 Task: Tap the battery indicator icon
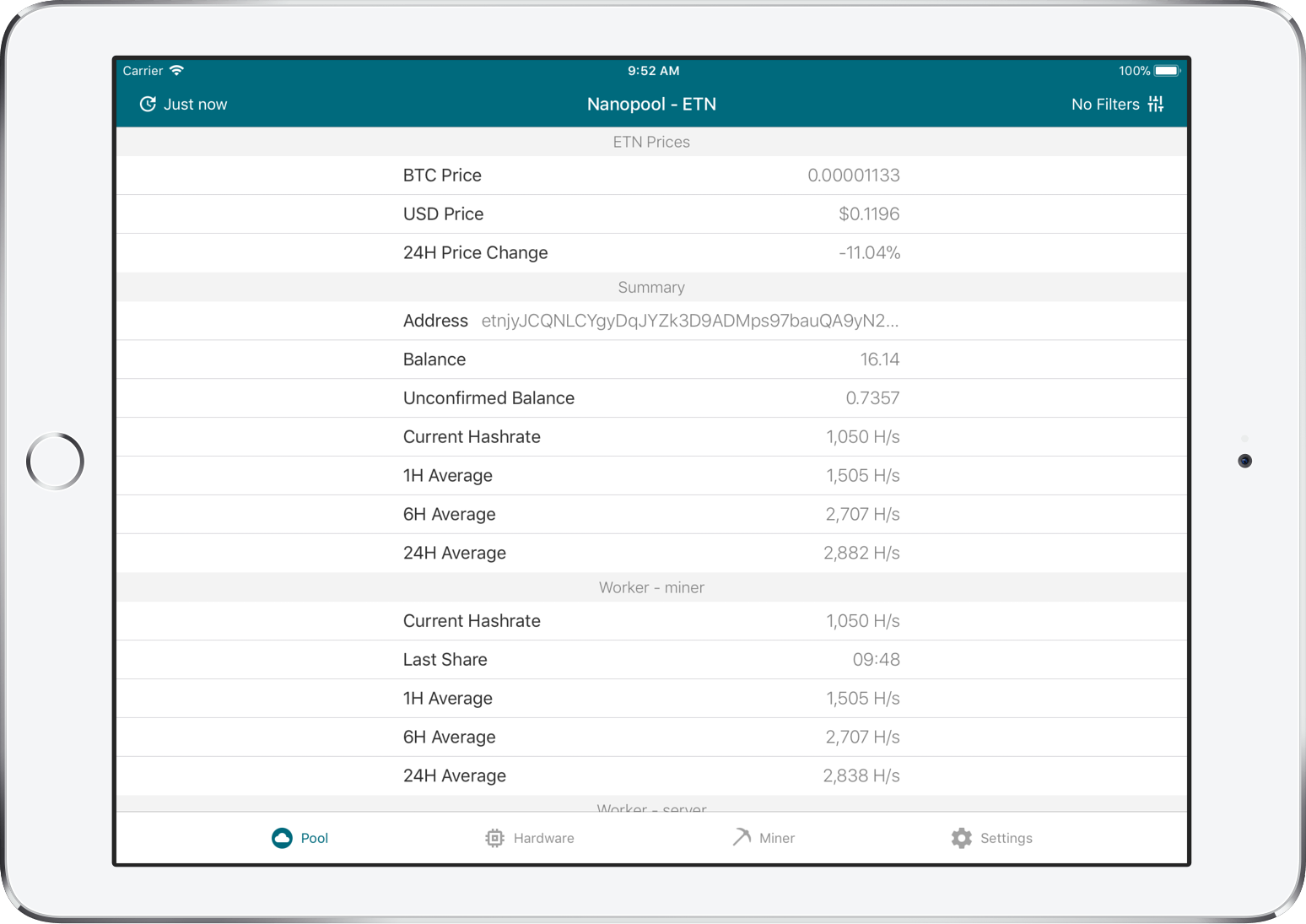[x=1168, y=71]
